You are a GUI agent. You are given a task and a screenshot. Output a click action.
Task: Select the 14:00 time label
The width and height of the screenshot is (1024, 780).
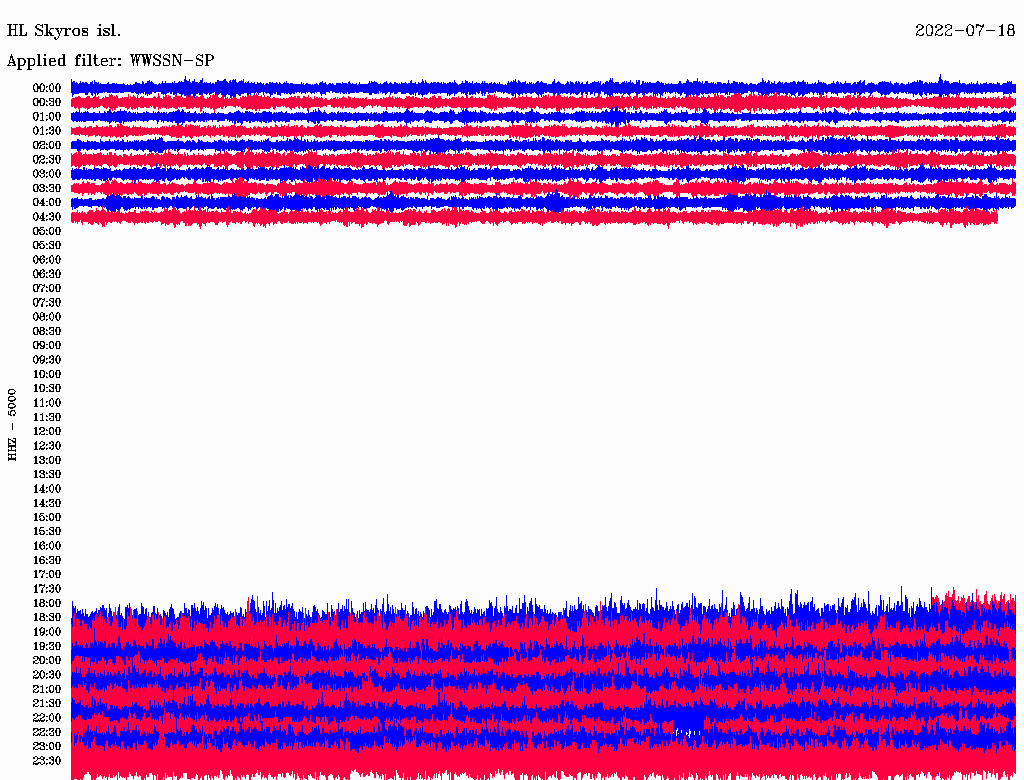(x=47, y=489)
